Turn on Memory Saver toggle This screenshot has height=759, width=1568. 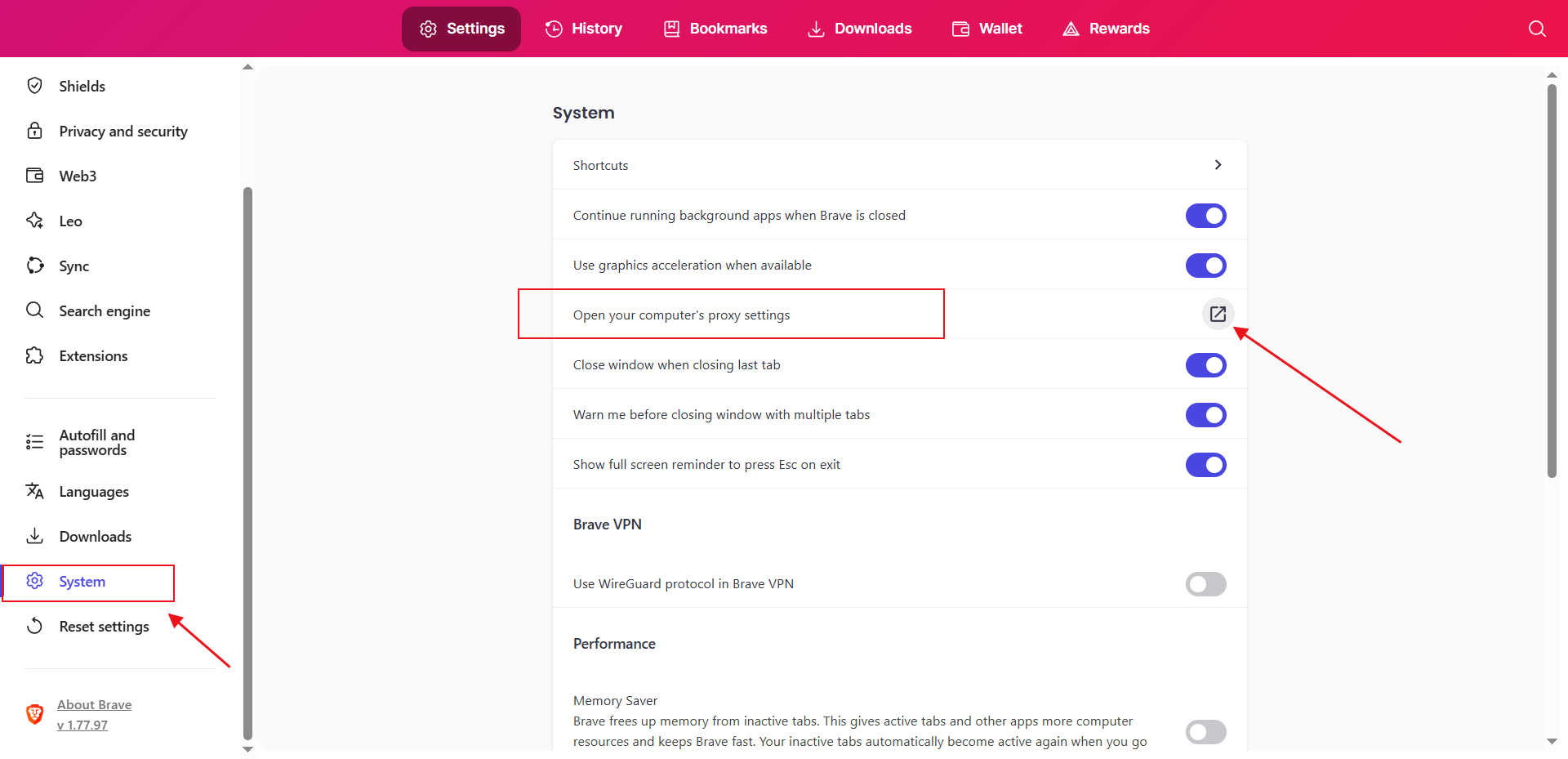1205,732
